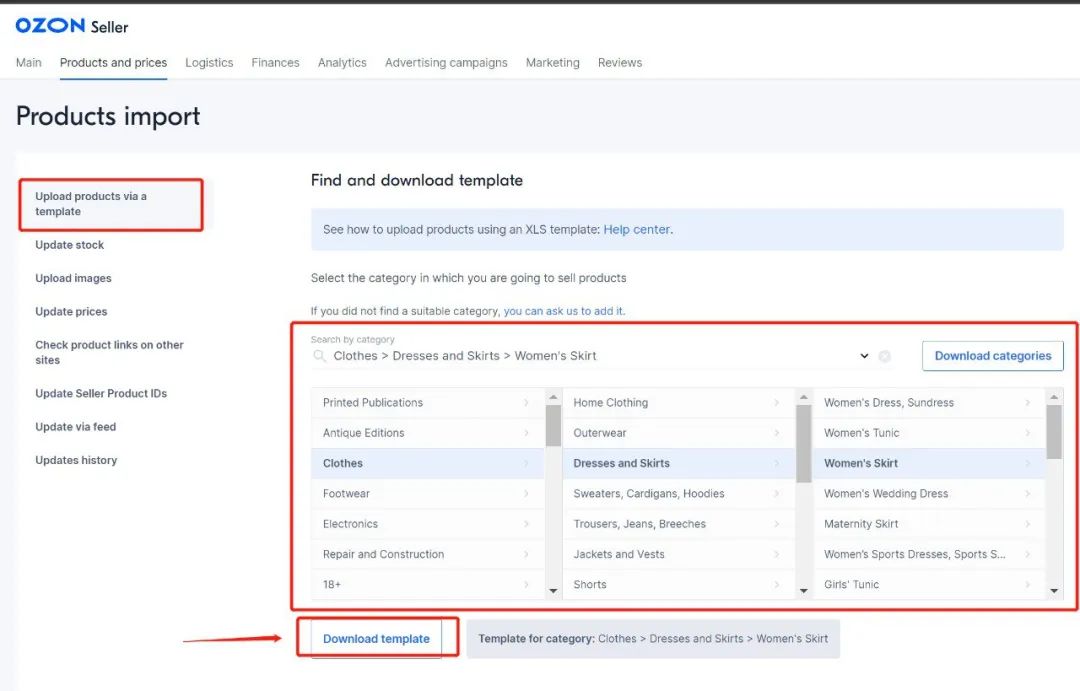The image size is (1080, 691).
Task: Click the arrow beside Dresses and Skirts
Action: point(776,463)
